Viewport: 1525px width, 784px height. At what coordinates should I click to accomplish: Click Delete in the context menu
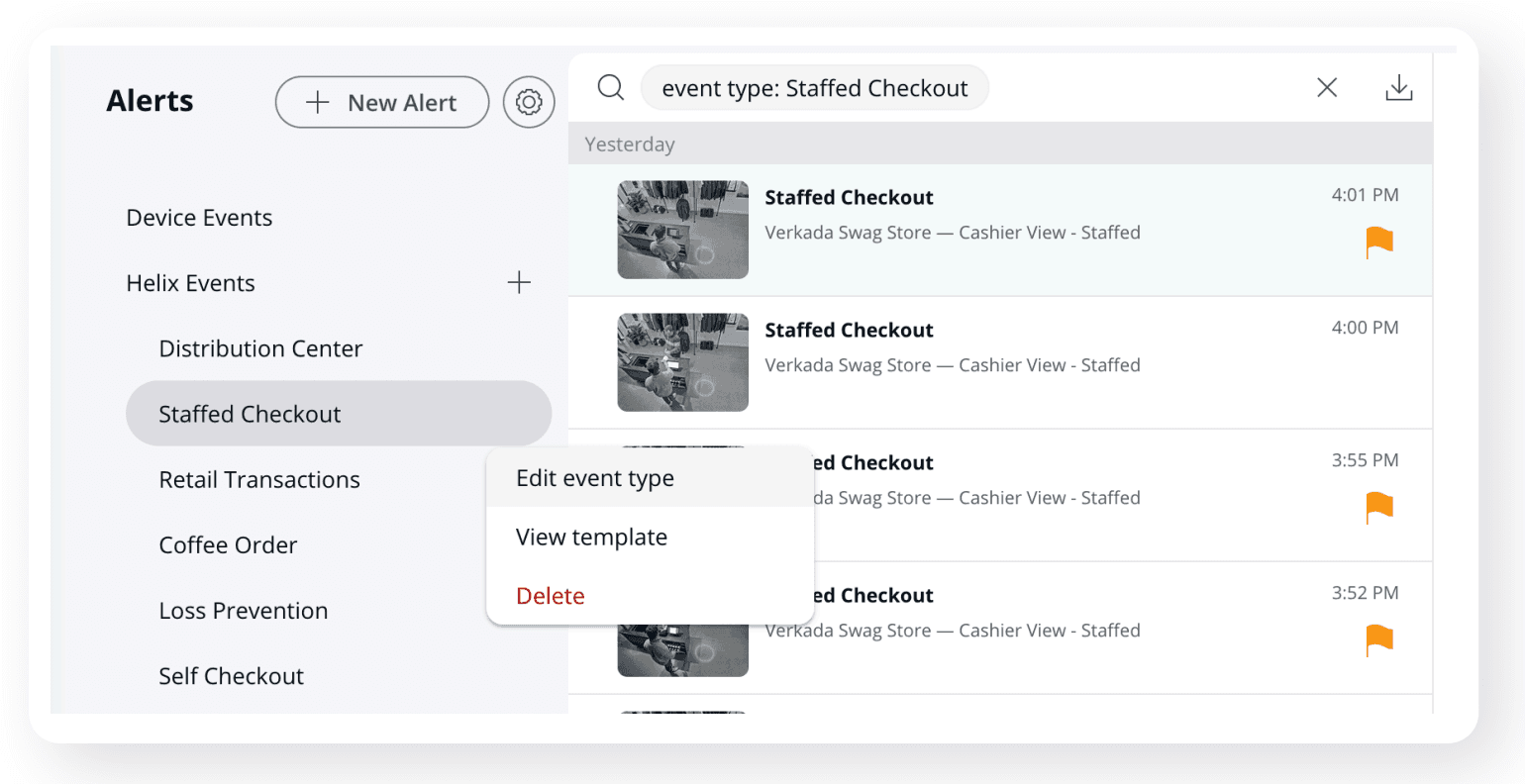coord(551,596)
